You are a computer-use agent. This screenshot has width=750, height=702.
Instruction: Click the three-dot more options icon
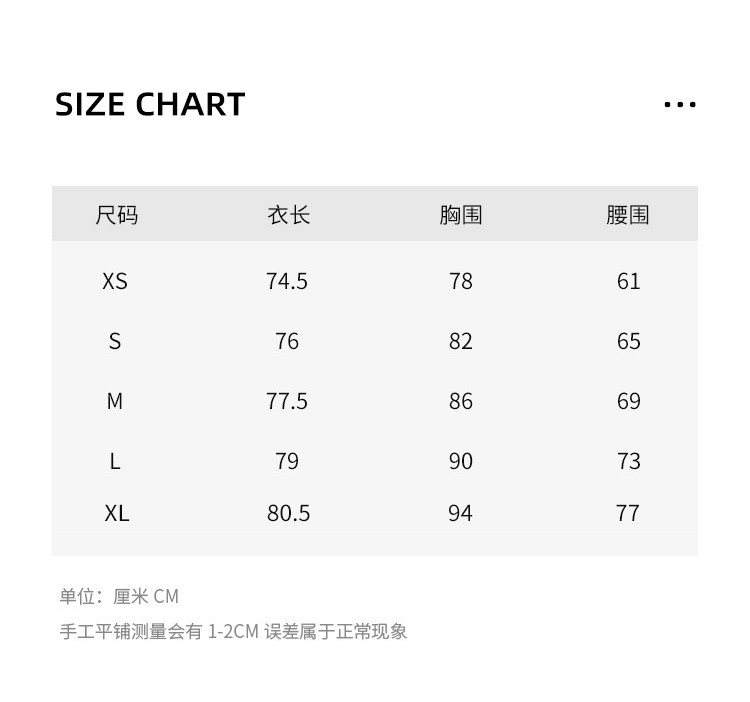coord(680,105)
